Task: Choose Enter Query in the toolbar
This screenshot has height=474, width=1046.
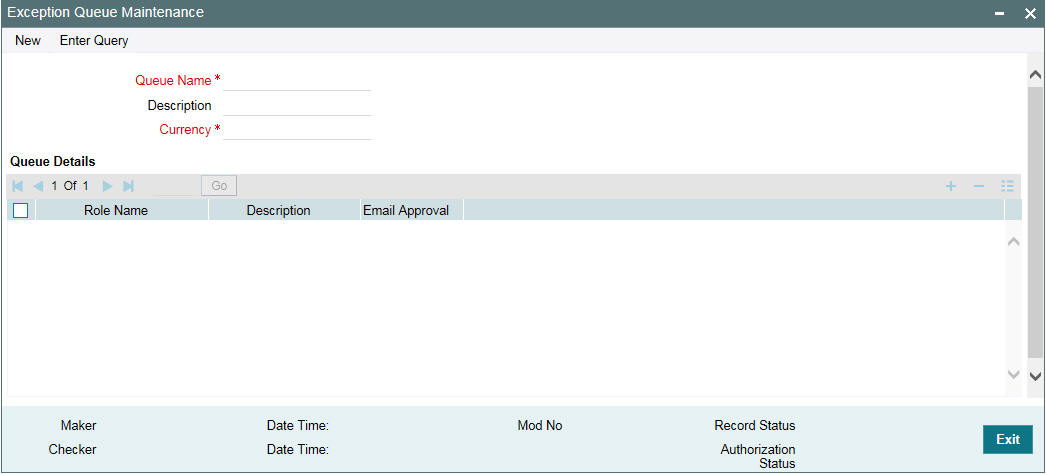Action: pyautogui.click(x=94, y=41)
